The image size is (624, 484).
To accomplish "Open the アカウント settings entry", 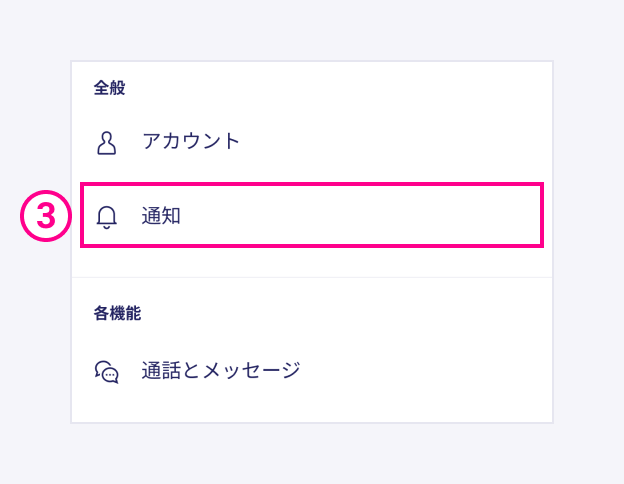I will (190, 141).
